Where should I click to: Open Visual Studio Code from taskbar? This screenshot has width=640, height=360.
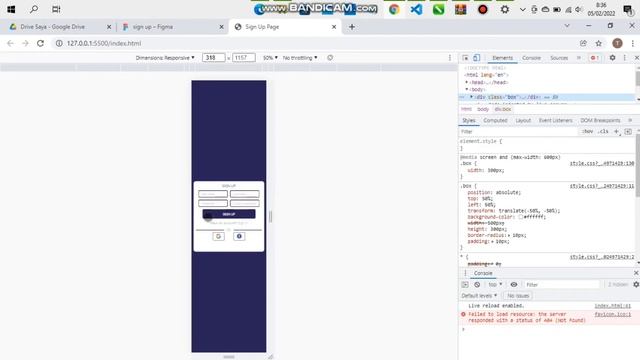[x=416, y=9]
